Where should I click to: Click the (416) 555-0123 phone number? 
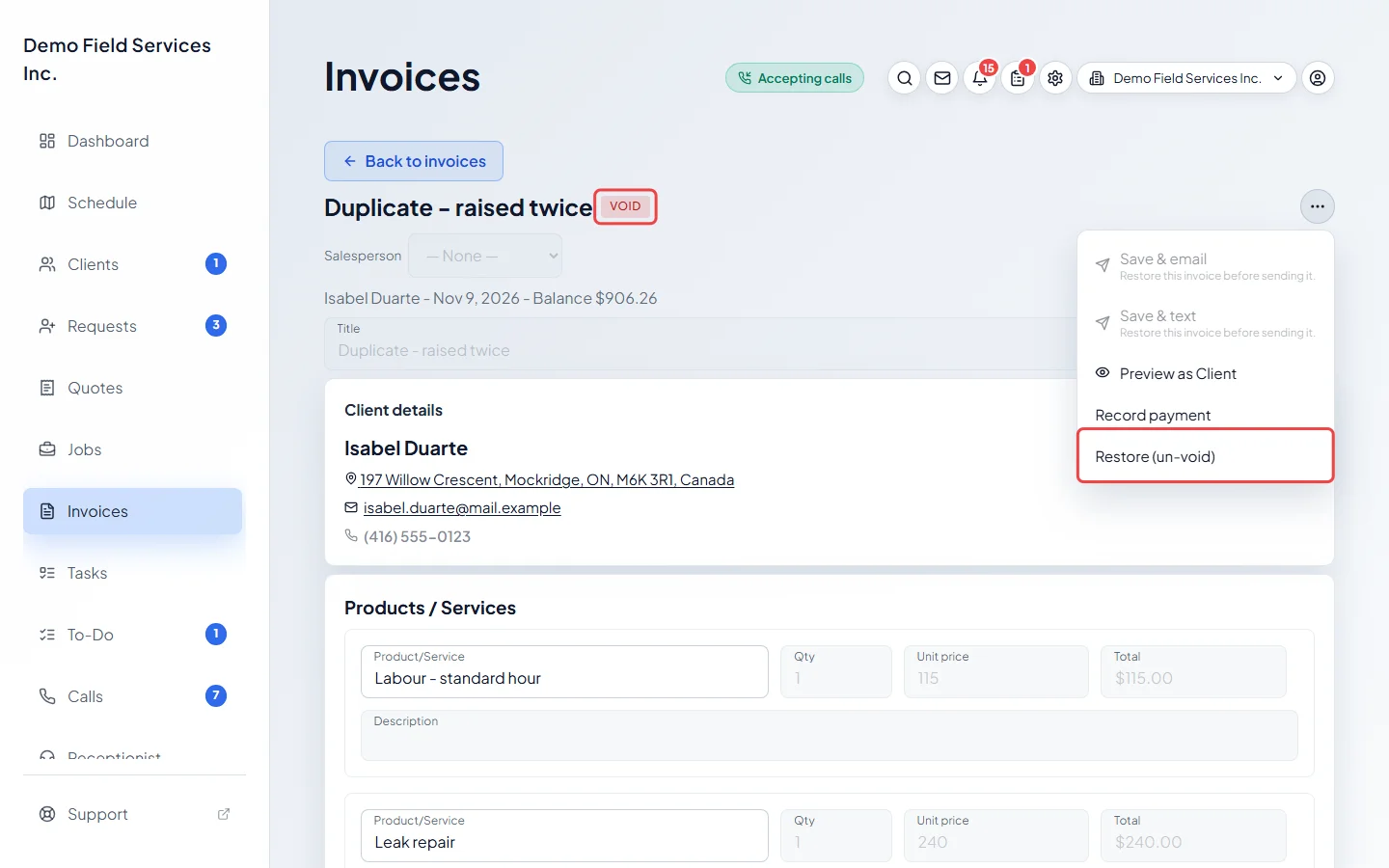pos(417,536)
